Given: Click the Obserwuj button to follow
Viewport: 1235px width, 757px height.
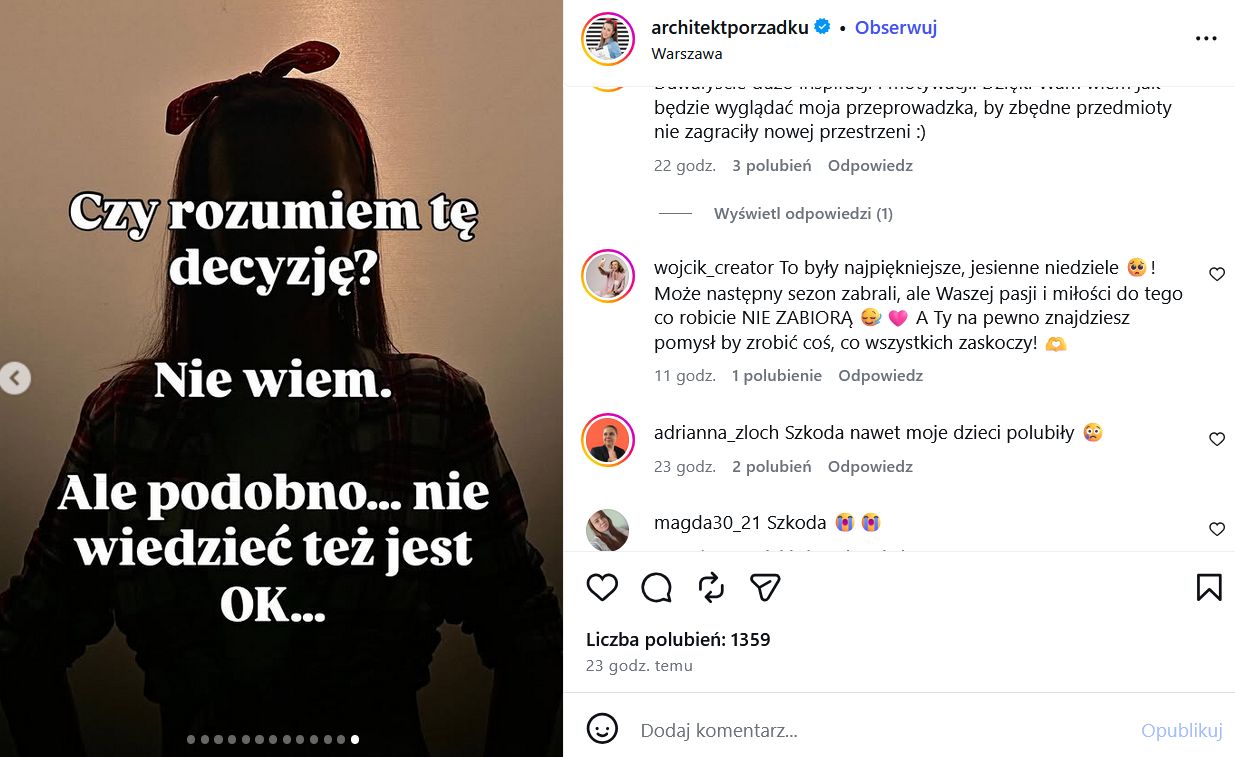Looking at the screenshot, I should coord(895,28).
